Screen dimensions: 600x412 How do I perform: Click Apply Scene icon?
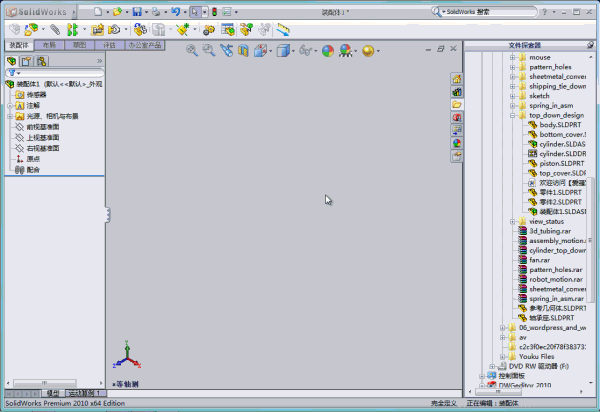click(346, 50)
